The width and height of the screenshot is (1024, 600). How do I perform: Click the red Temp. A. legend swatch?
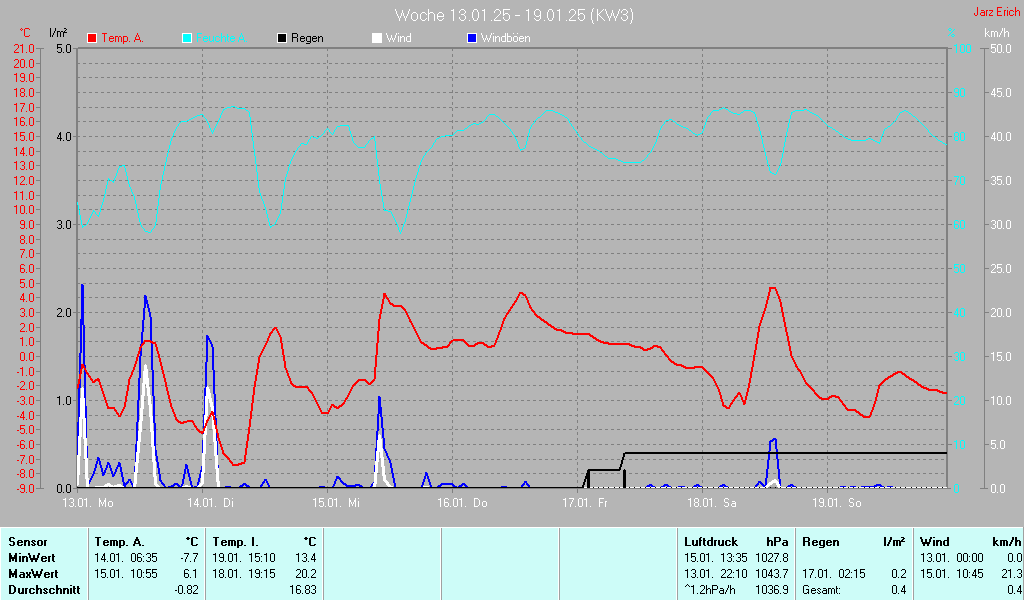click(x=92, y=39)
